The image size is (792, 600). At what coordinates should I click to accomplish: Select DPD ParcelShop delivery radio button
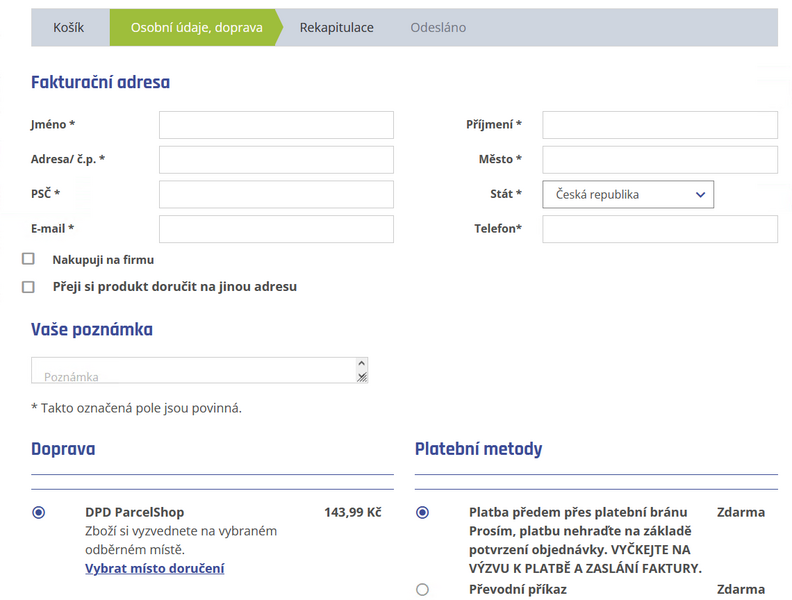tap(38, 512)
